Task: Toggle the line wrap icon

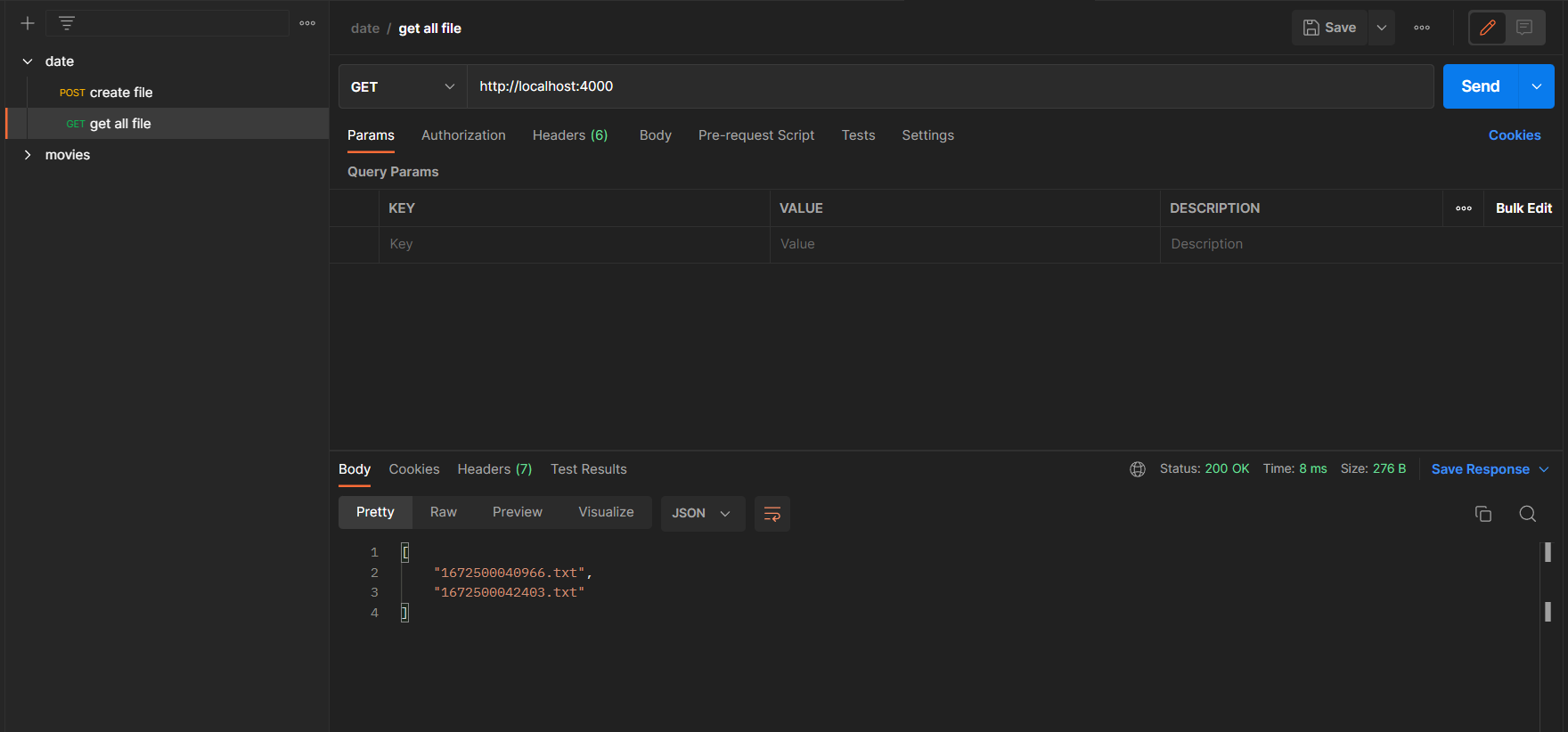Action: click(x=772, y=514)
